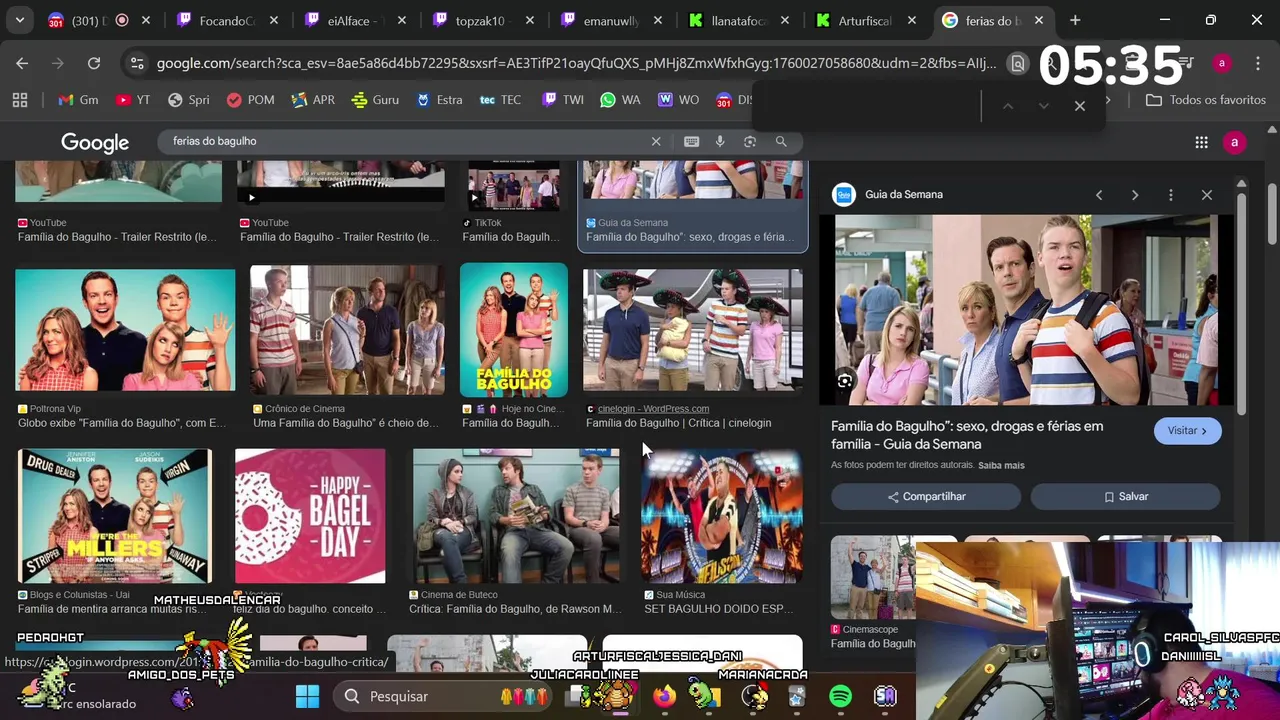The height and width of the screenshot is (720, 1280).
Task: Launch Firefox from the taskbar
Action: [665, 696]
